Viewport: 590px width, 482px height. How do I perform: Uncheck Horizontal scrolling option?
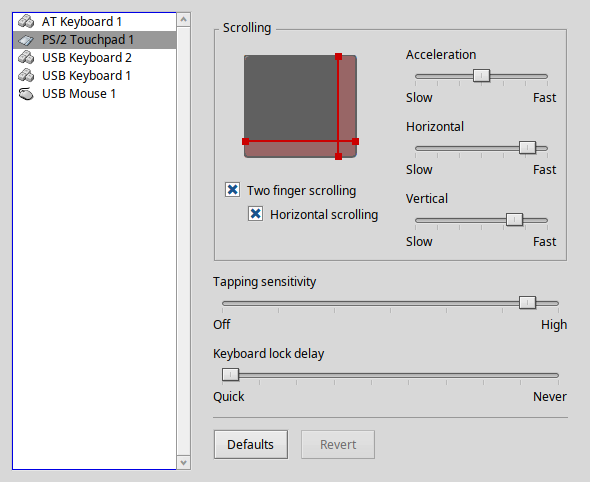point(255,214)
